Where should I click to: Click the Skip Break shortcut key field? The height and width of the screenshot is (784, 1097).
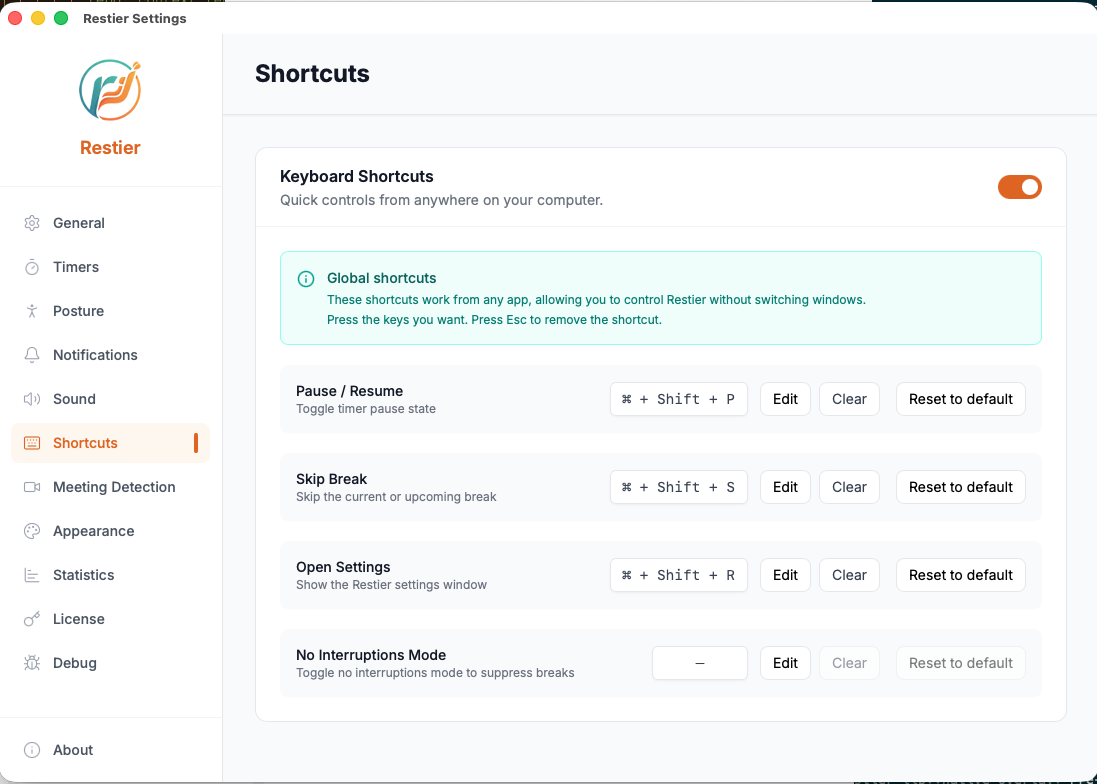click(679, 487)
